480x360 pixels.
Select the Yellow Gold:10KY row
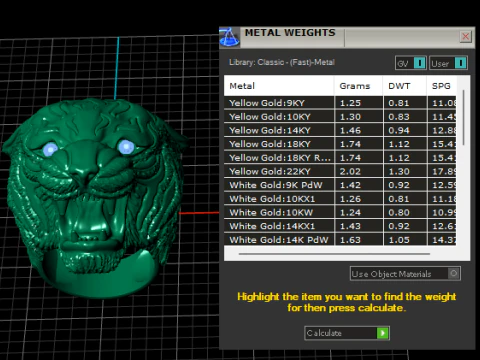[x=340, y=117]
